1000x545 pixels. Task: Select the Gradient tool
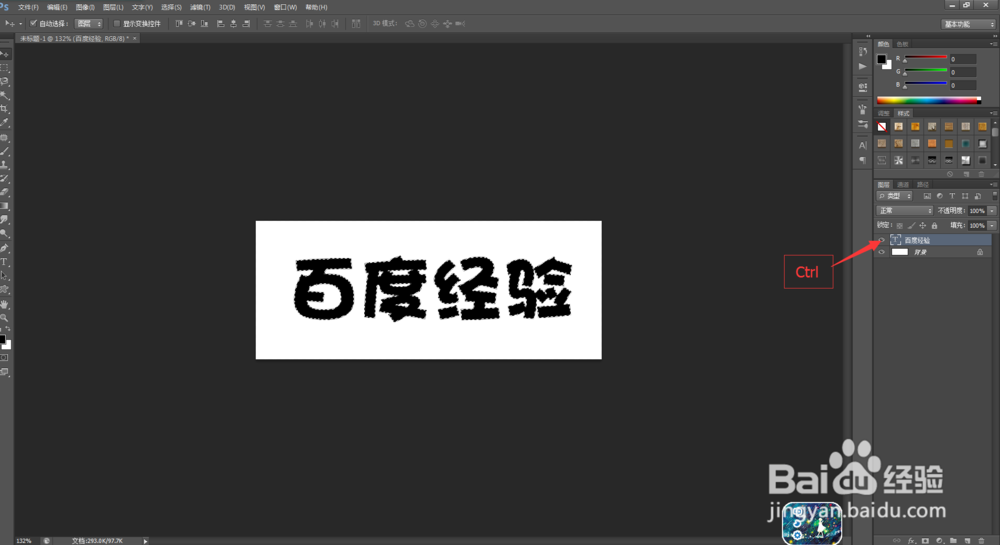coord(4,206)
